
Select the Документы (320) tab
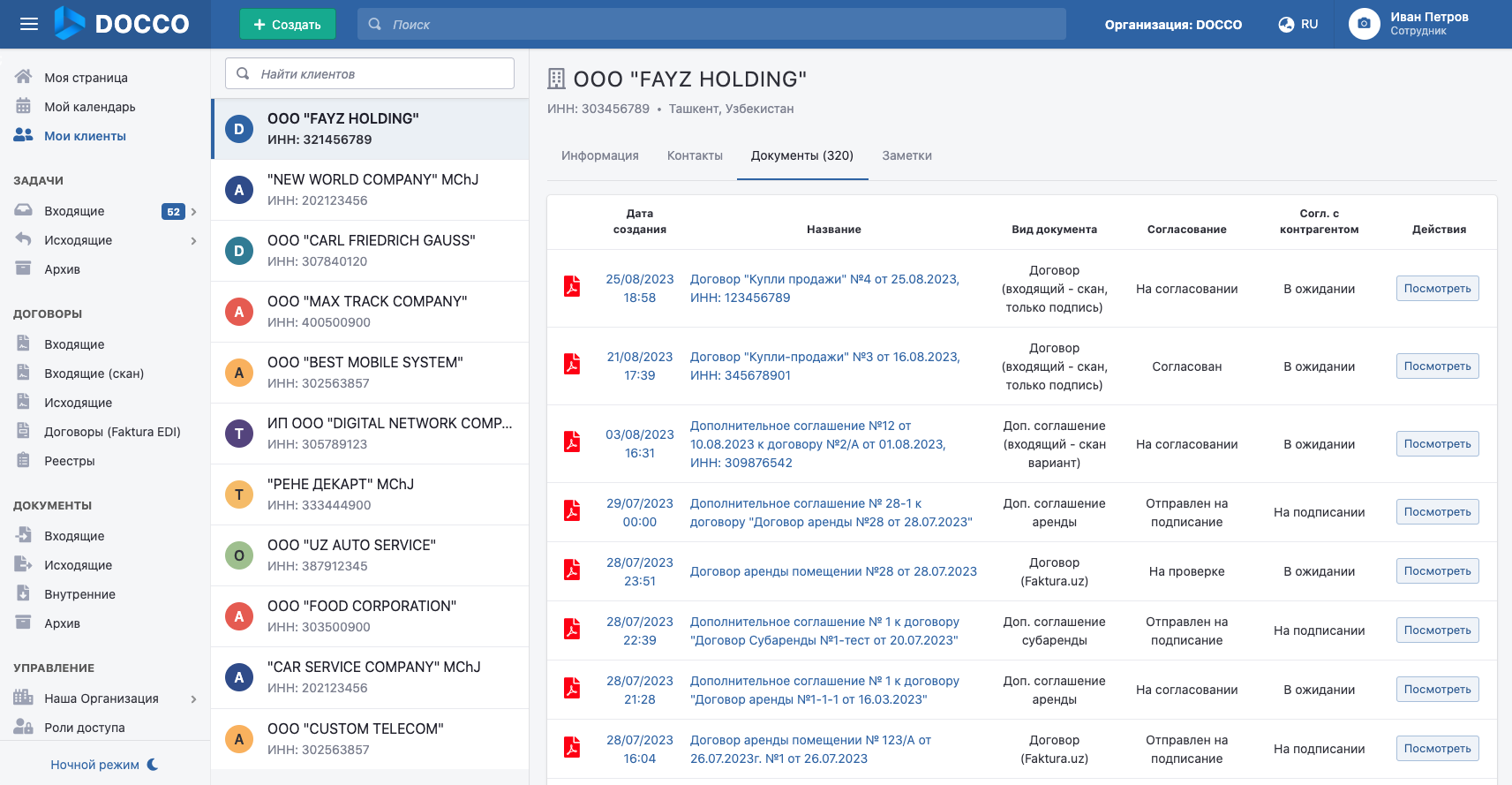pyautogui.click(x=802, y=155)
